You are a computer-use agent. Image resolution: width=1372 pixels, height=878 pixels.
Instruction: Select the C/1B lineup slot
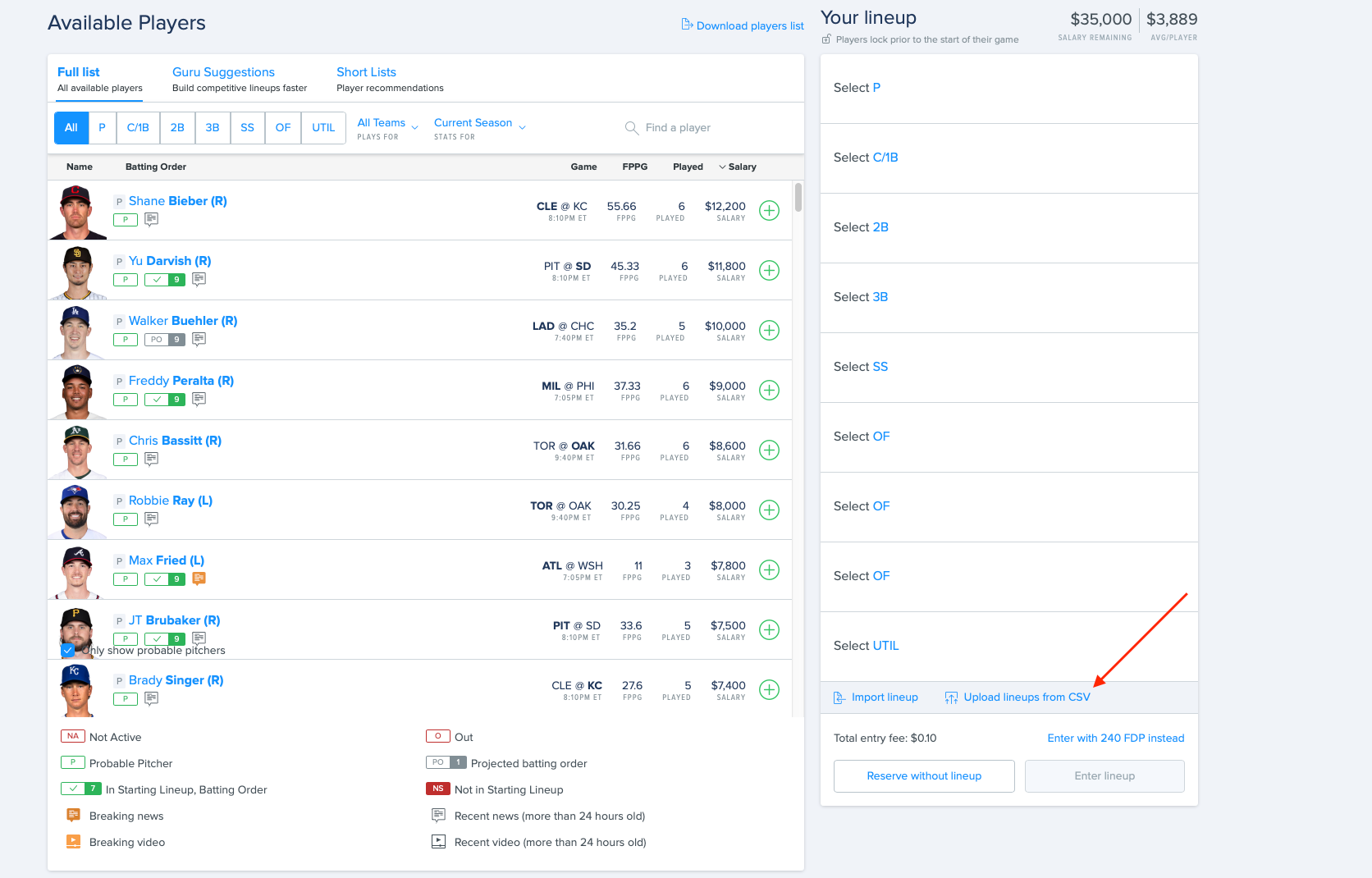click(x=1009, y=158)
